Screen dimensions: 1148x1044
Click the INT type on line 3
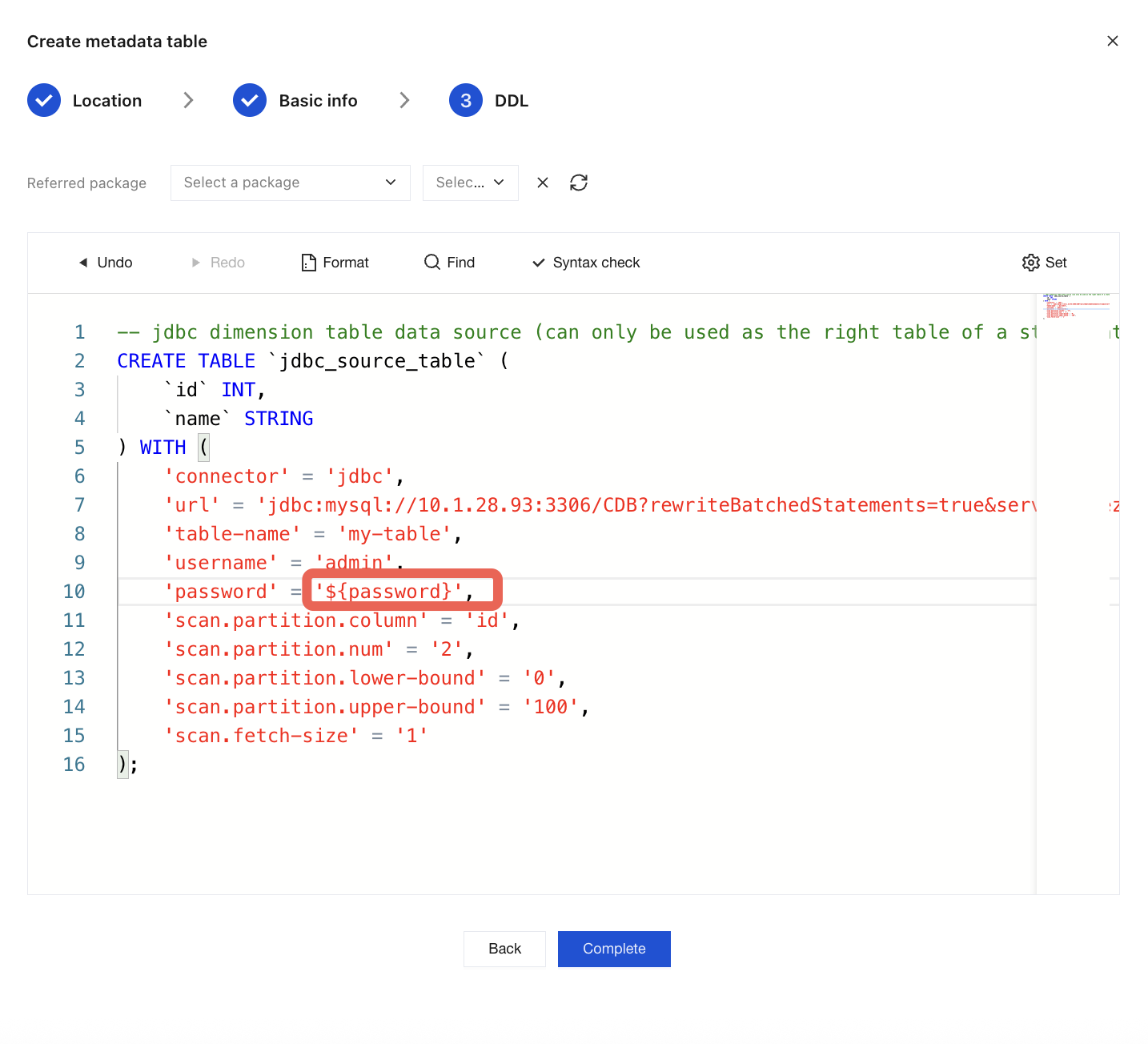click(x=239, y=390)
